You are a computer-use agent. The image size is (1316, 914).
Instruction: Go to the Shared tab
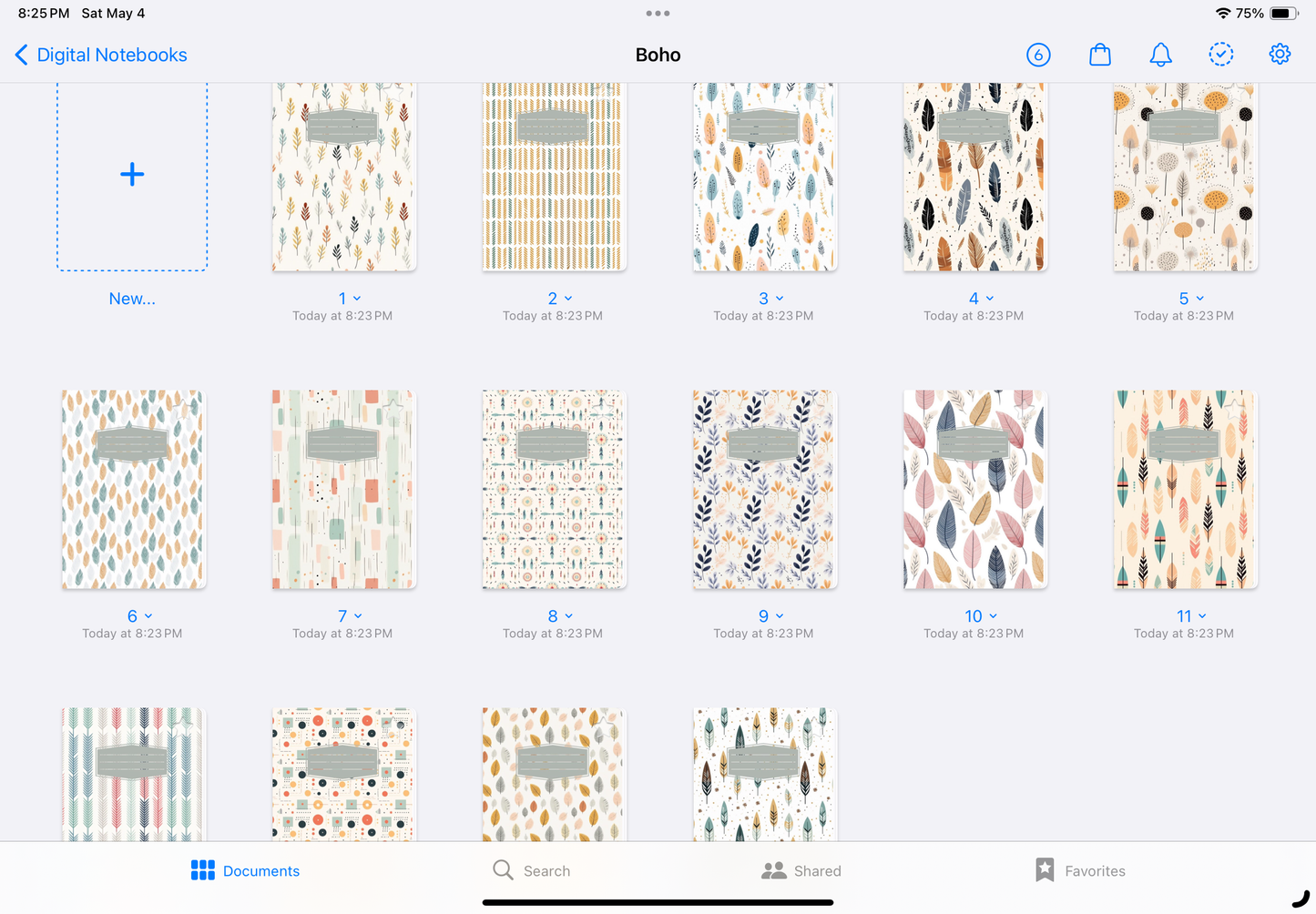pos(801,871)
